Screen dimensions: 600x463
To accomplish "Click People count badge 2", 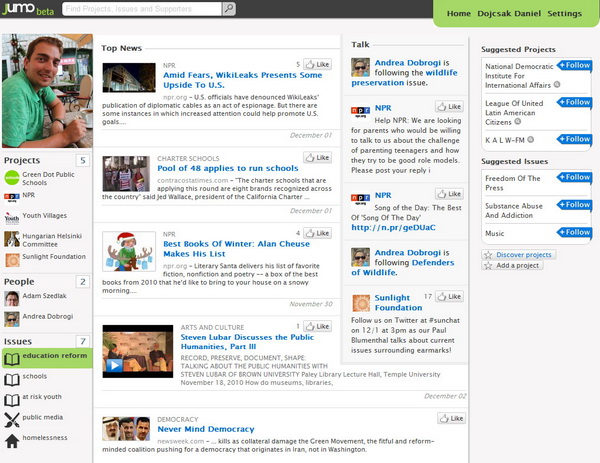I will (x=83, y=282).
